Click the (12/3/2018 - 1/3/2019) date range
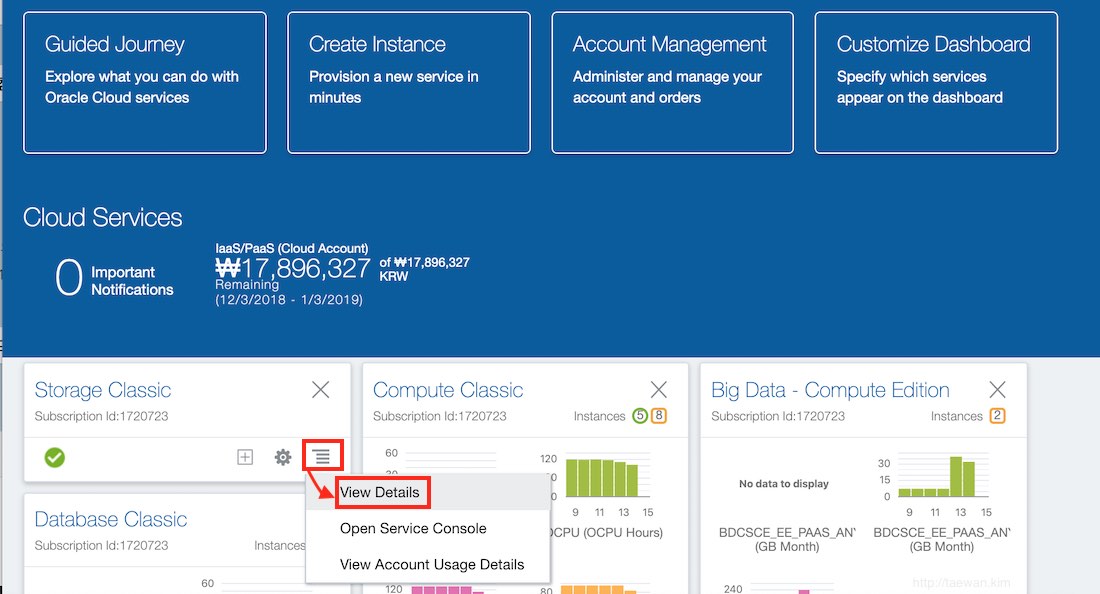The width and height of the screenshot is (1100, 594). click(x=288, y=299)
